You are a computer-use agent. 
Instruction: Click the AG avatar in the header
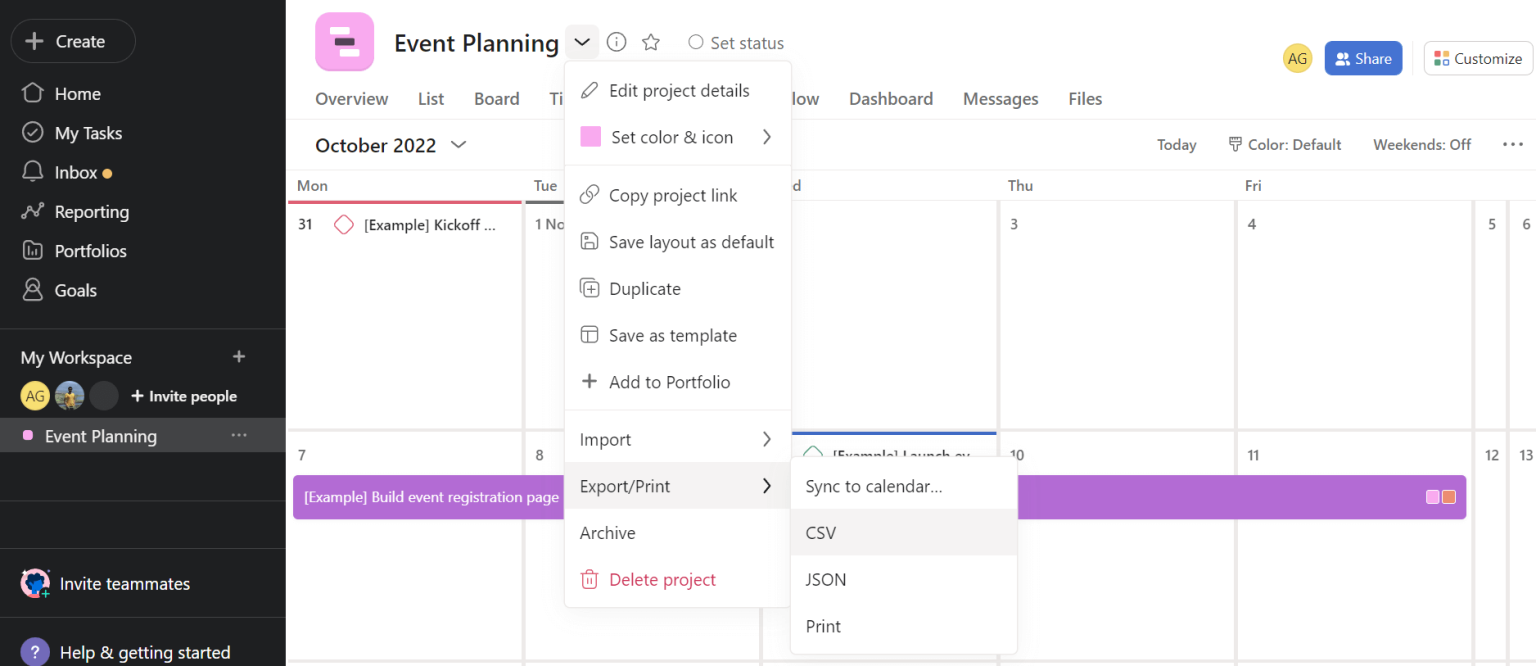[x=1297, y=58]
